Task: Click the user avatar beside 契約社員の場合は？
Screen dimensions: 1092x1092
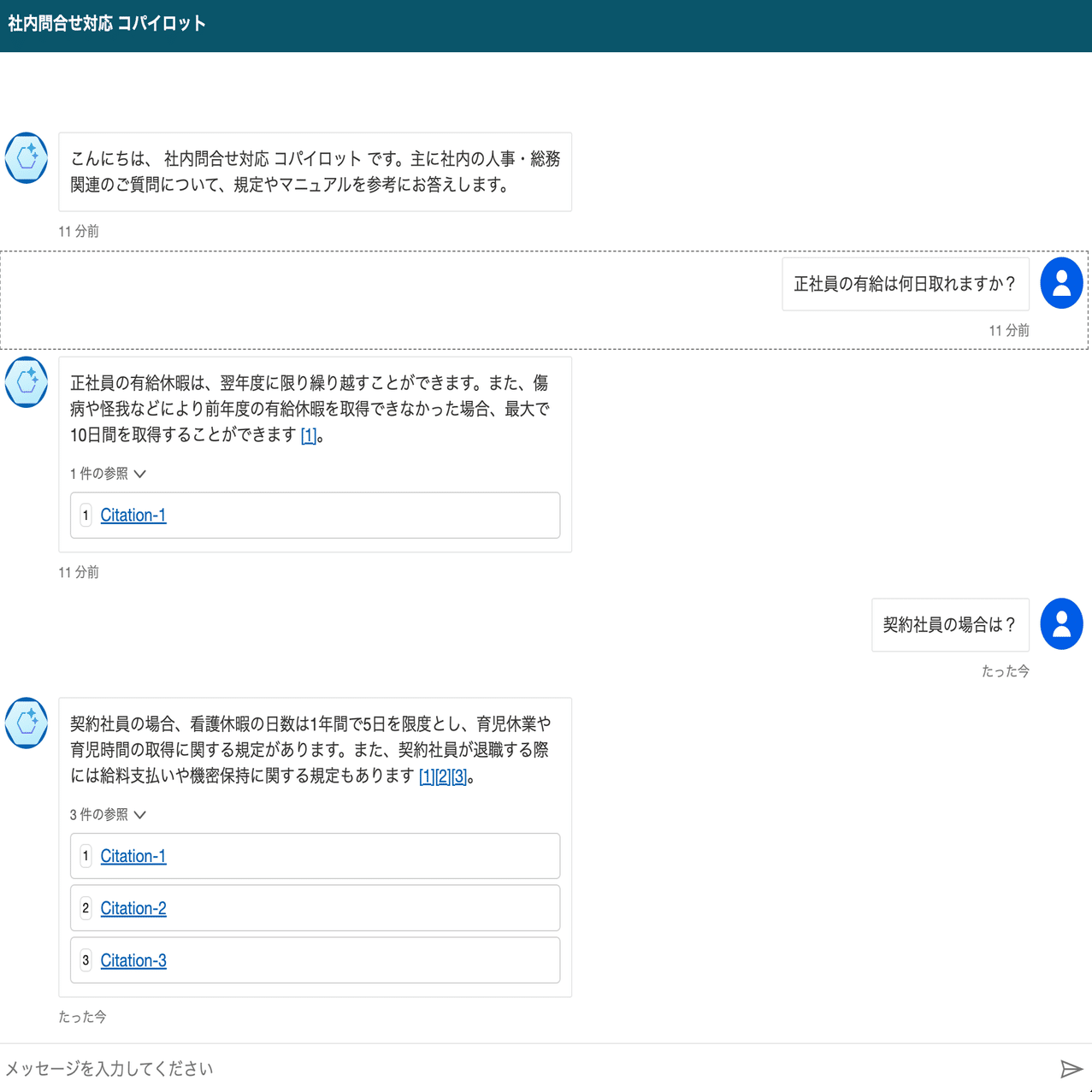Action: 1061,624
